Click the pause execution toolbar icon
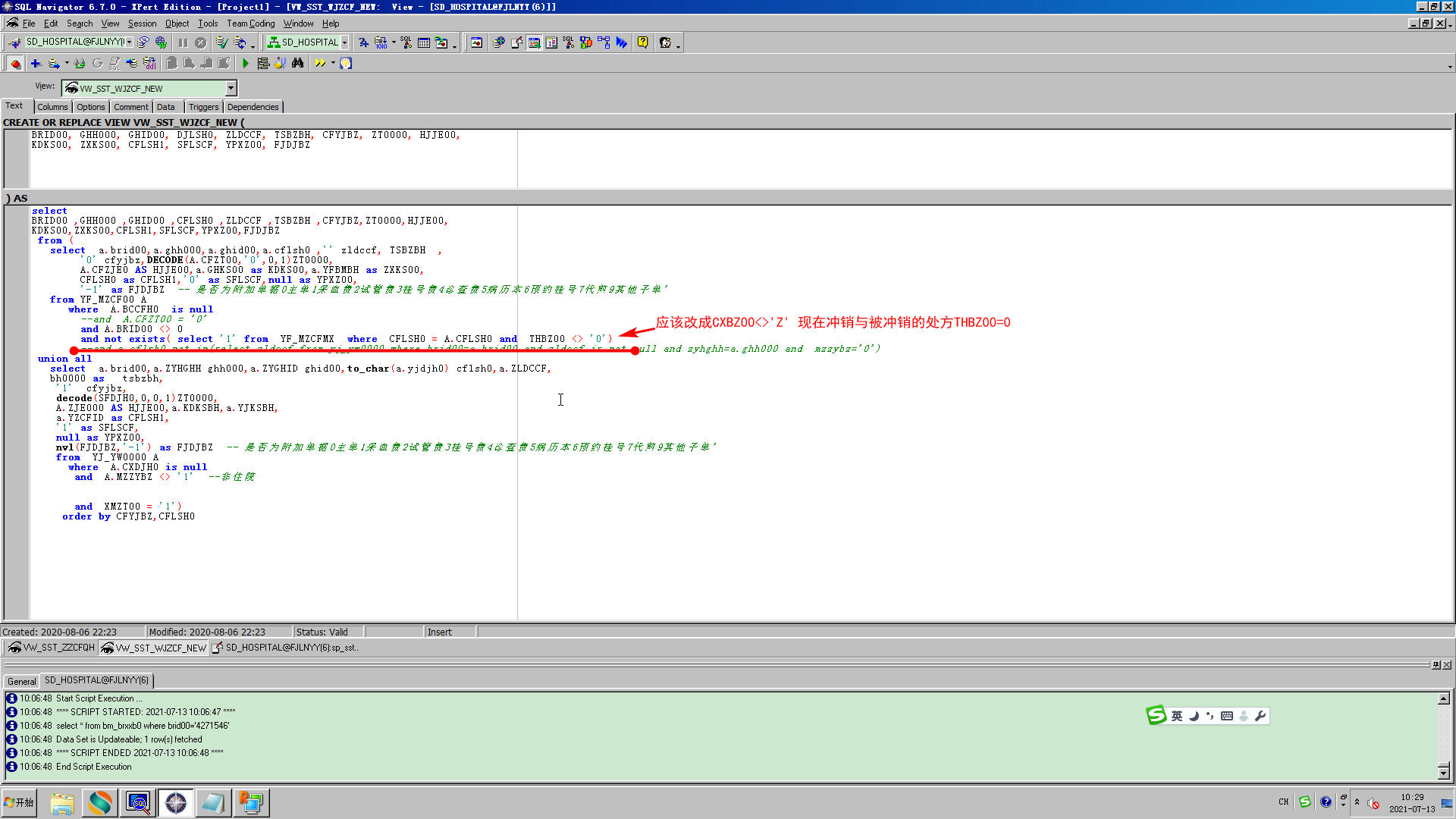 183,42
